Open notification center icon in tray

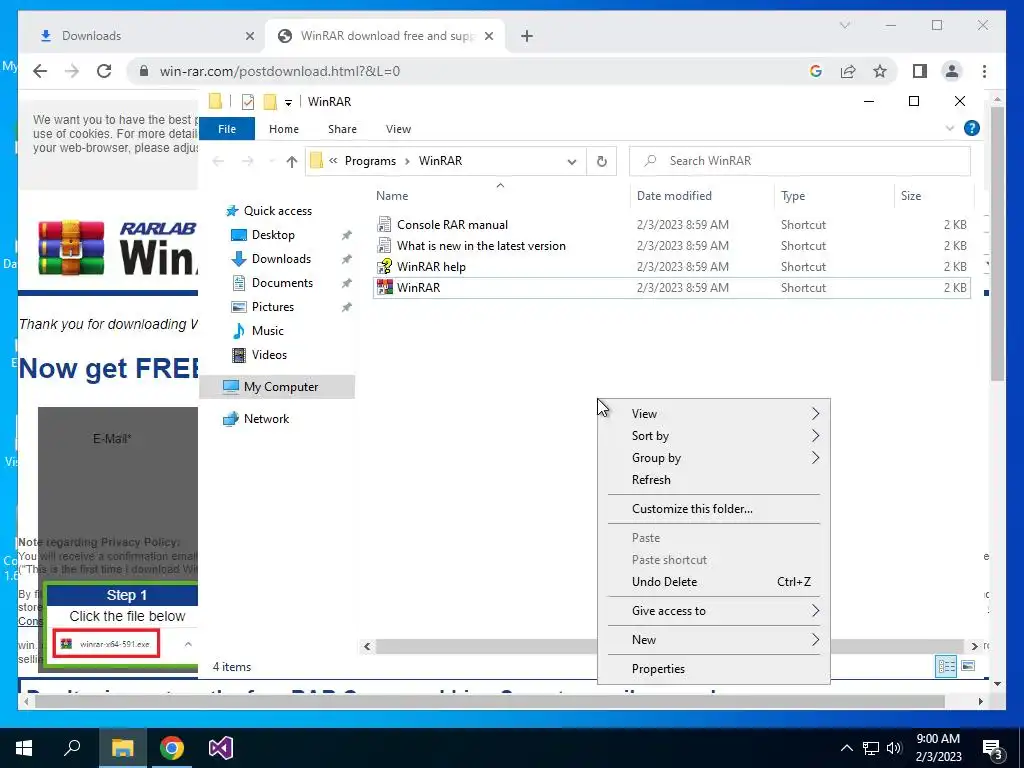point(993,748)
